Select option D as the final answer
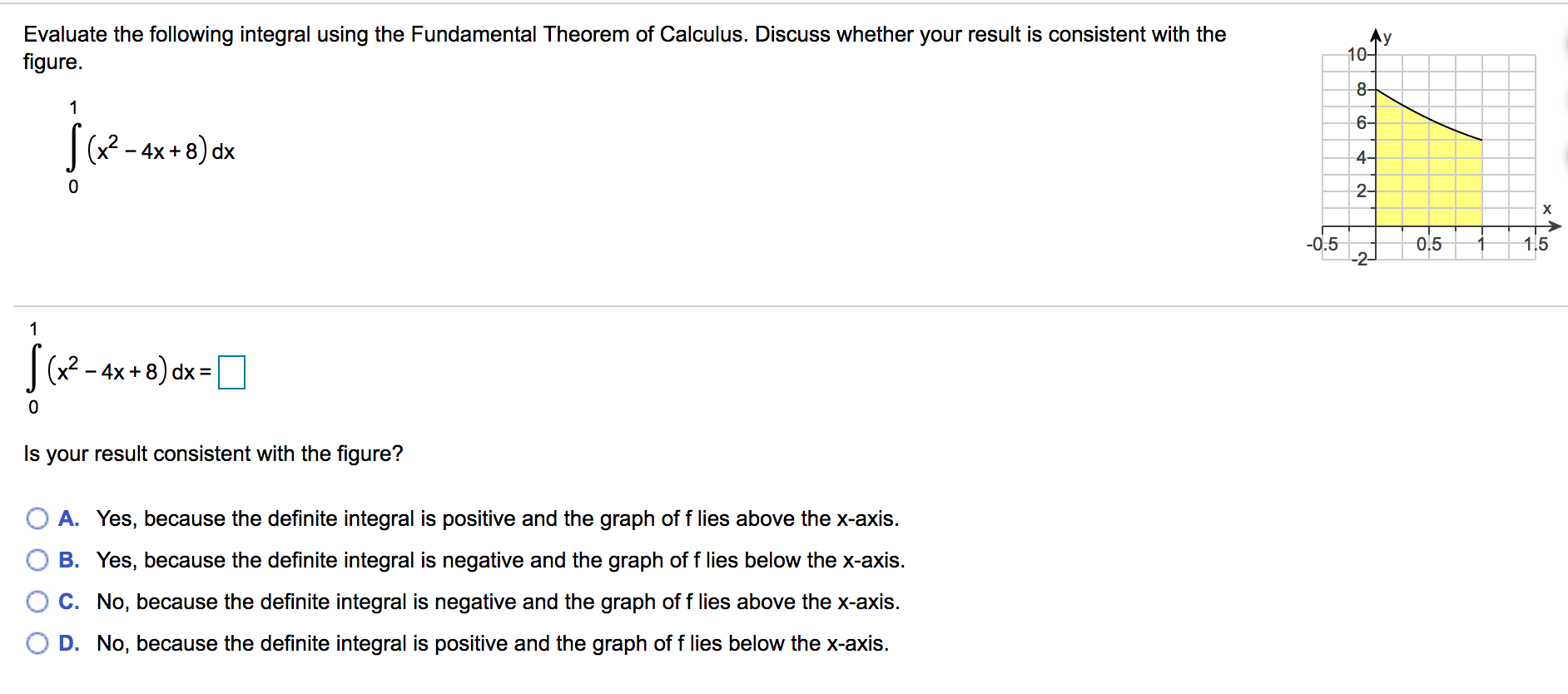Screen dimensions: 1568x694 pyautogui.click(x=37, y=643)
